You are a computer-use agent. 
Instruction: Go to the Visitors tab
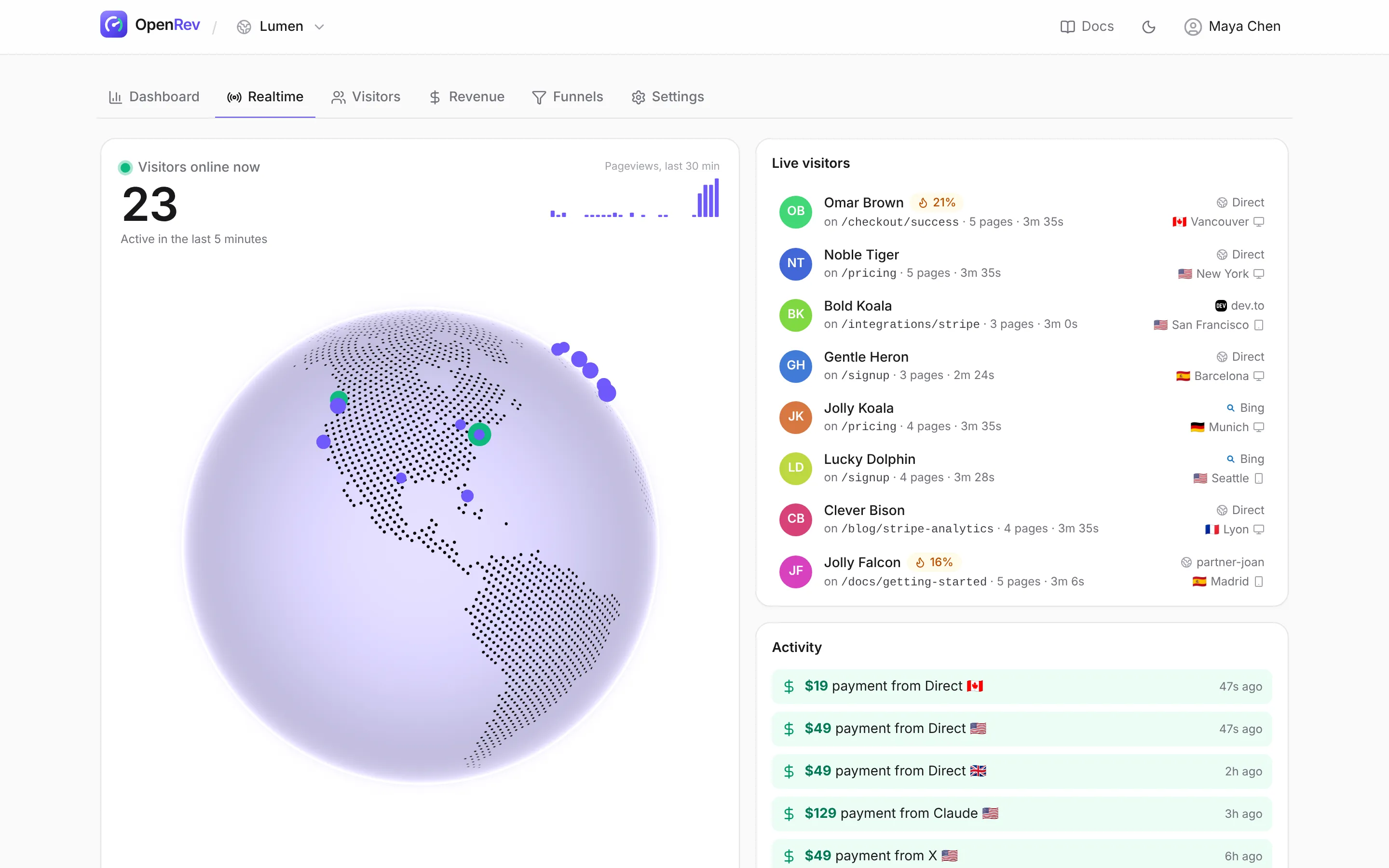pyautogui.click(x=366, y=97)
